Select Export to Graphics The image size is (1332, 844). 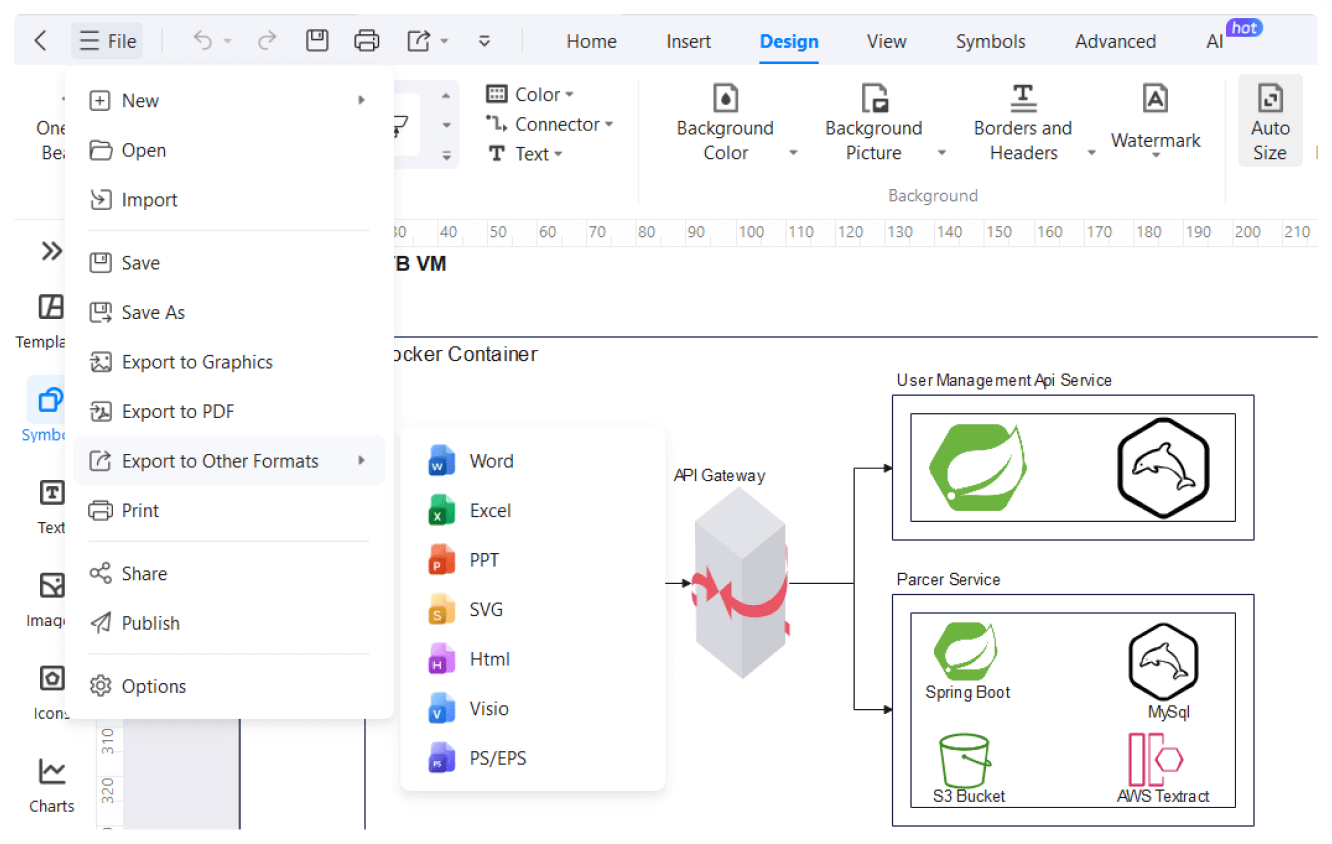(229, 362)
